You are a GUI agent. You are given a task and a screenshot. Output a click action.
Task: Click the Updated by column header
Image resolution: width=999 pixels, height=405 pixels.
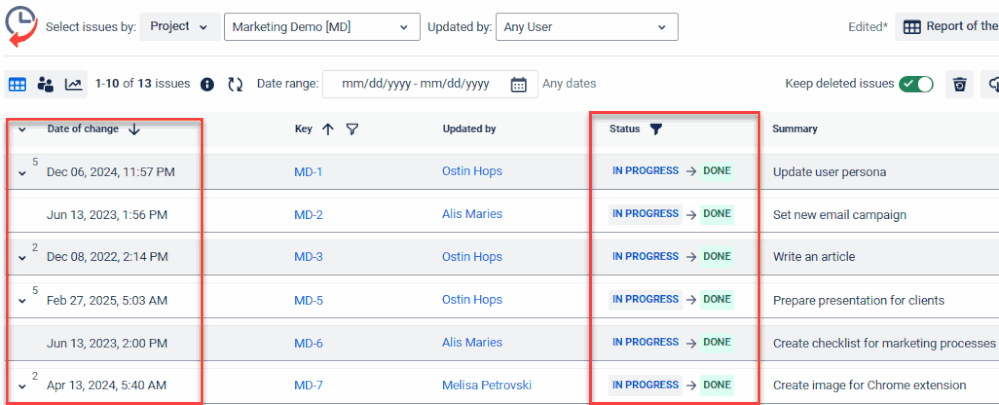pos(470,129)
